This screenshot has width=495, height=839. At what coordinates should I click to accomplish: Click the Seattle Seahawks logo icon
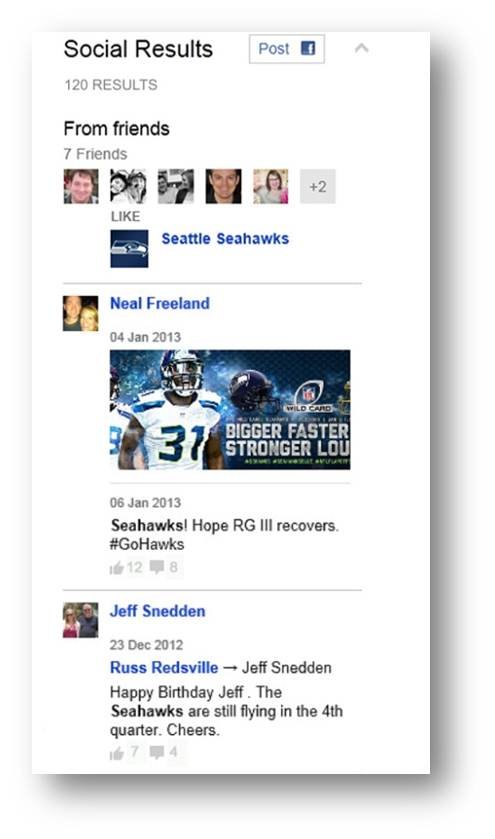tap(130, 249)
